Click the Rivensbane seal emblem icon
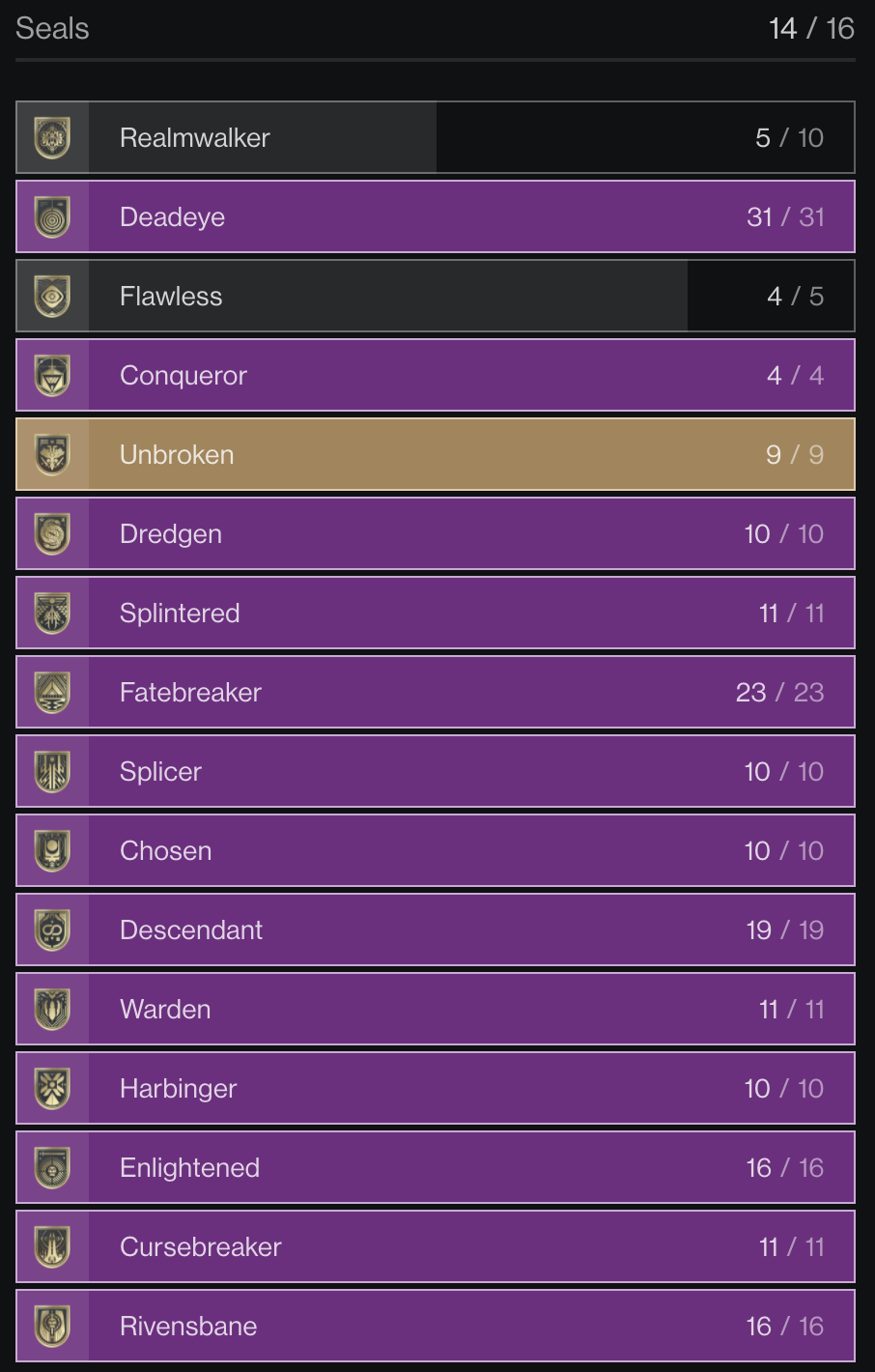This screenshot has height=1372, width=875. point(52,1326)
